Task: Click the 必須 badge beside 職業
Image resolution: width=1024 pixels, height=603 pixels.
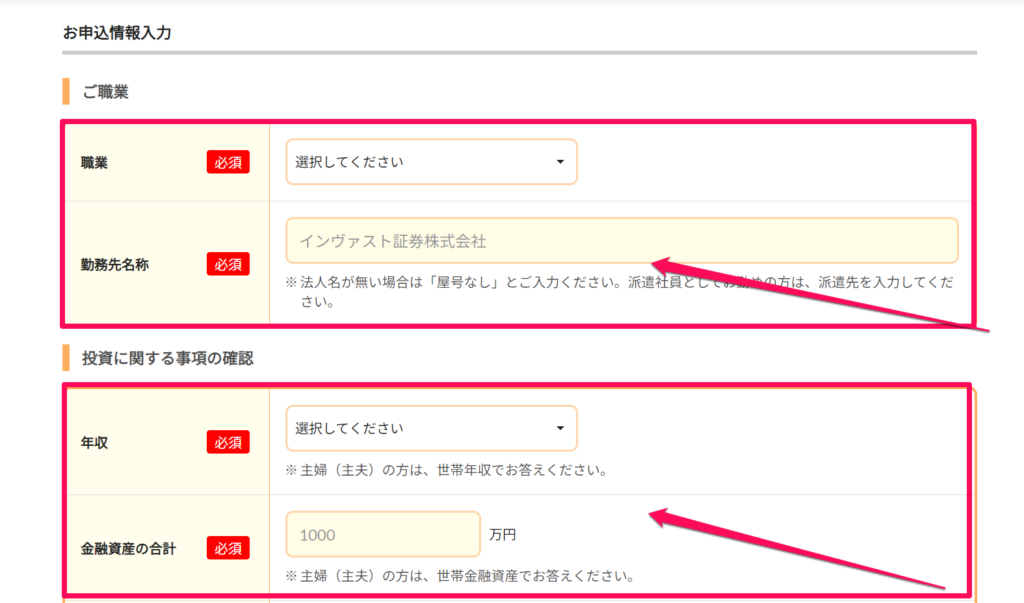Action: point(228,162)
